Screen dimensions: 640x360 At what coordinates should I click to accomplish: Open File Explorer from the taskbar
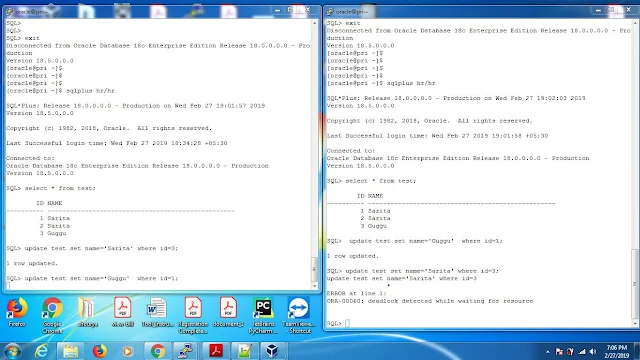click(70, 351)
